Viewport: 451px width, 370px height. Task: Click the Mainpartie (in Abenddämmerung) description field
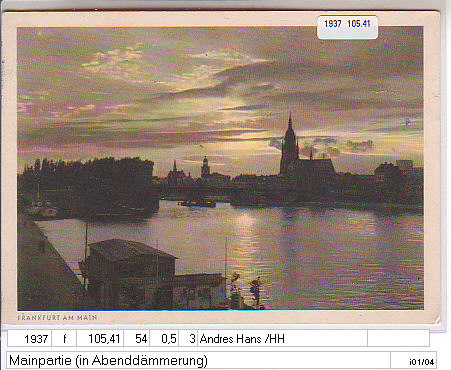198,361
